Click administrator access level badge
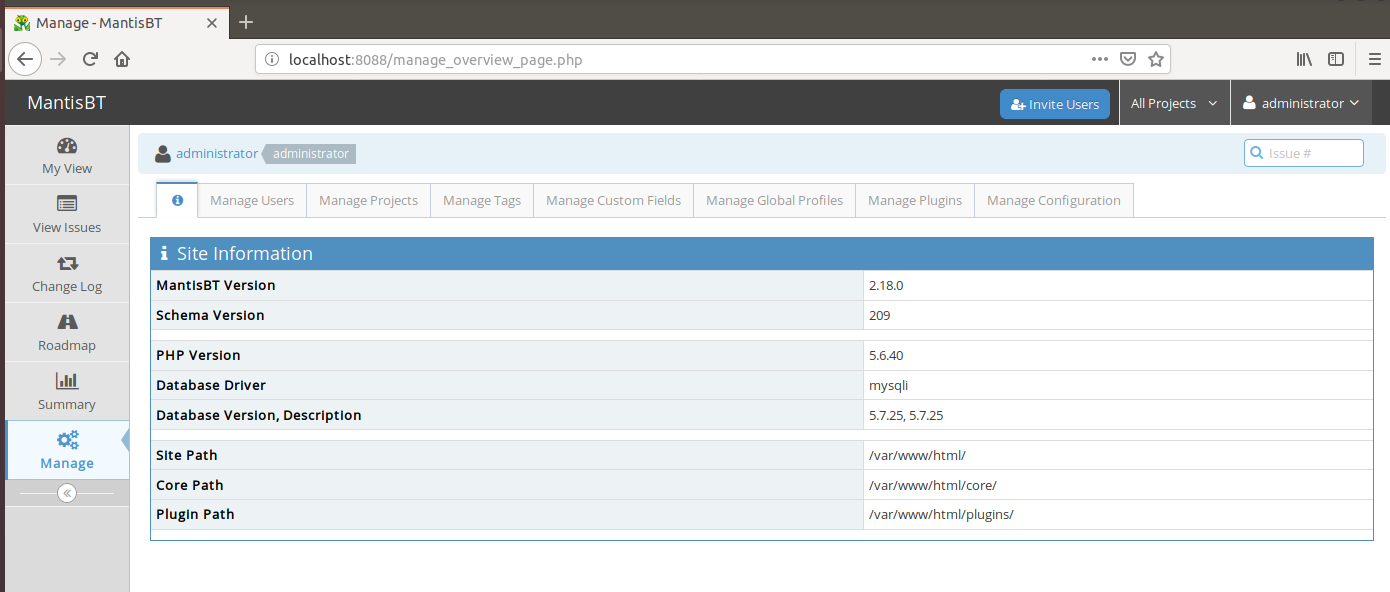 pos(310,154)
